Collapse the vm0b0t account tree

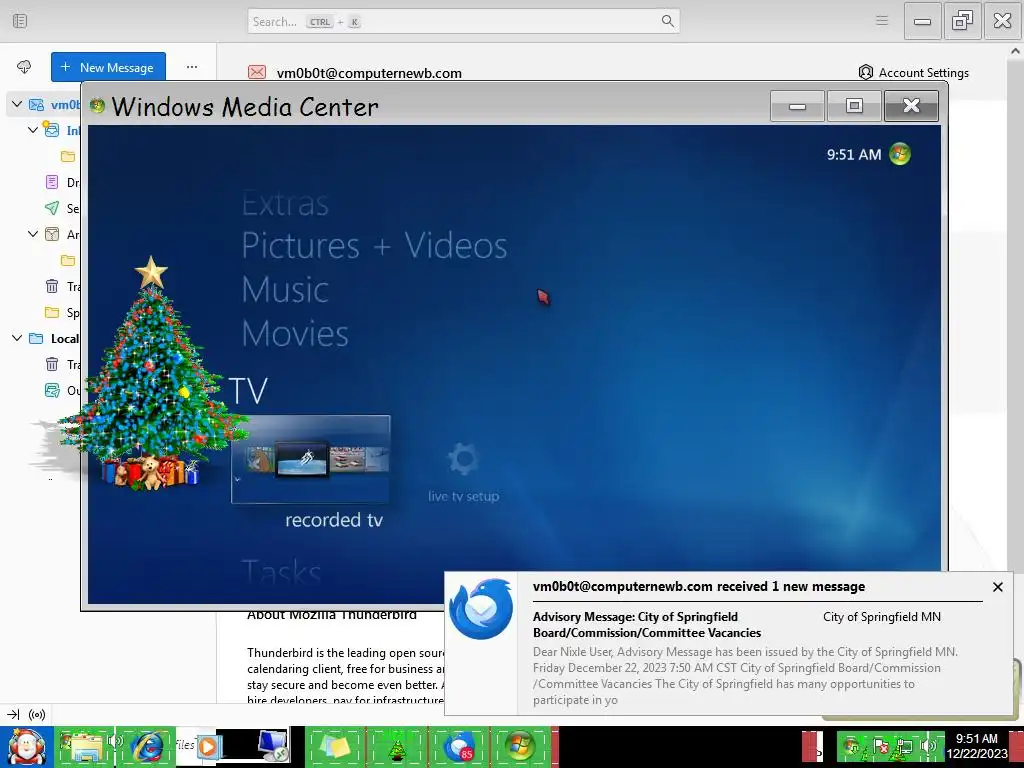pyautogui.click(x=17, y=104)
